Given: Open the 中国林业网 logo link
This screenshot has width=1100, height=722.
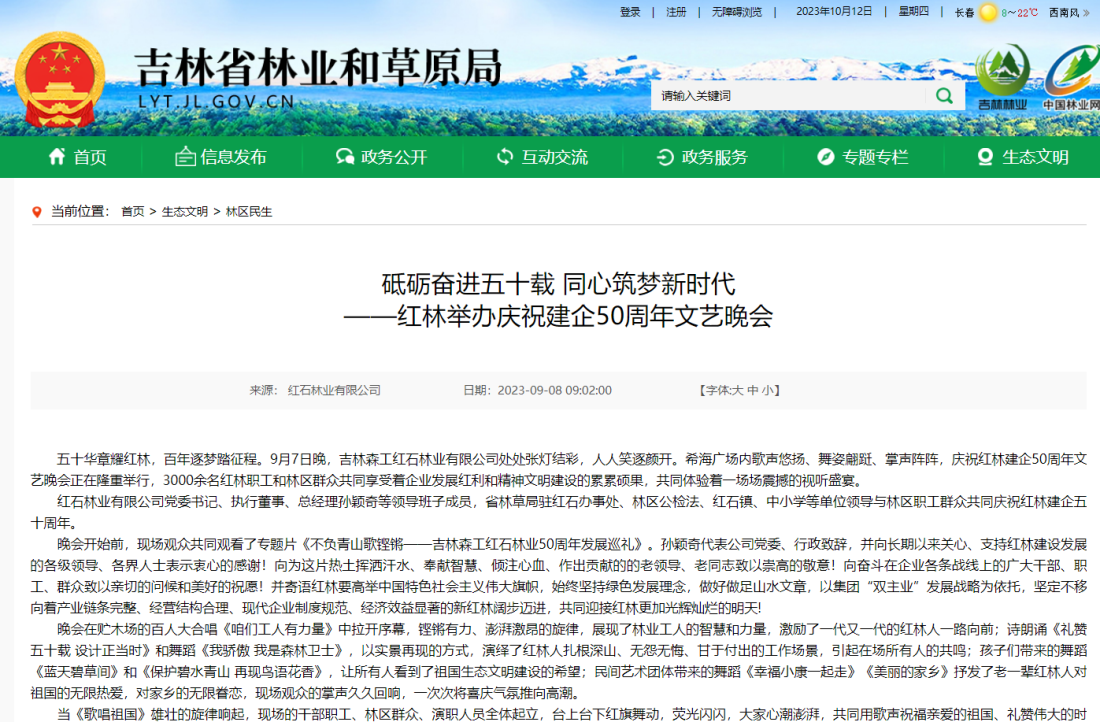Looking at the screenshot, I should [x=1072, y=78].
